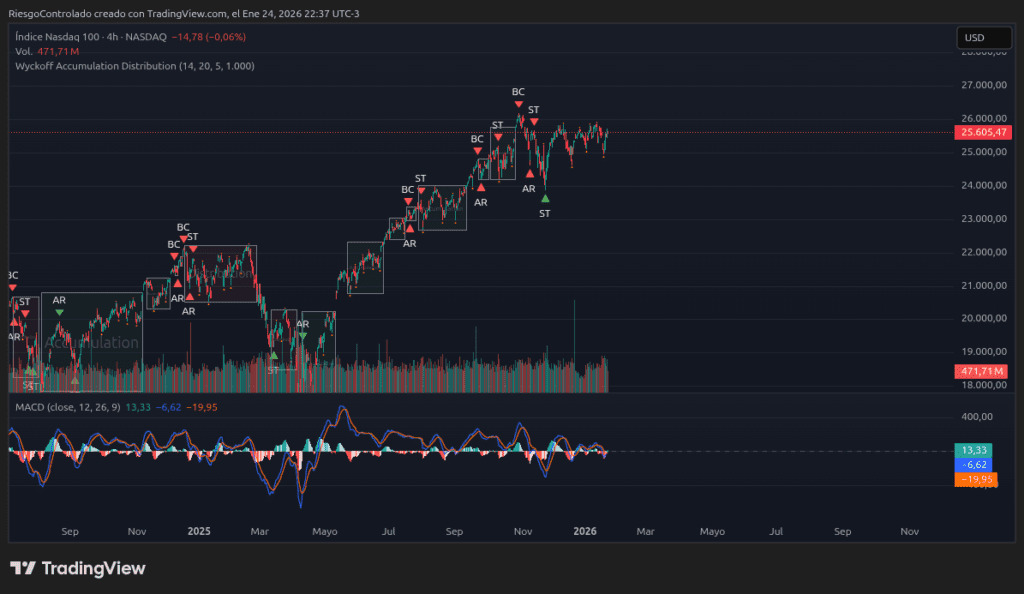Select the 2025 label on the time axis

click(x=199, y=532)
